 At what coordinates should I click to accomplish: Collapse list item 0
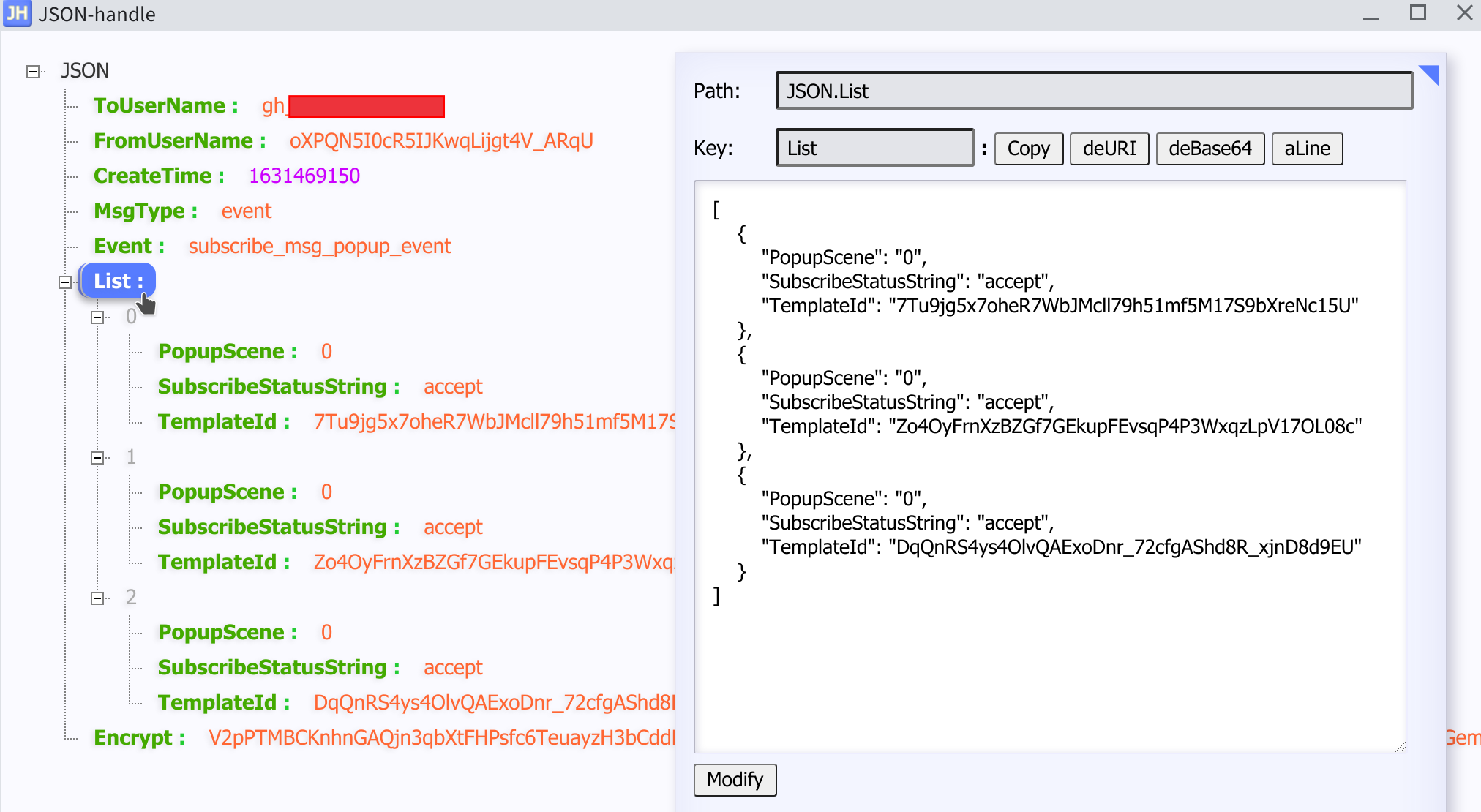pyautogui.click(x=97, y=317)
